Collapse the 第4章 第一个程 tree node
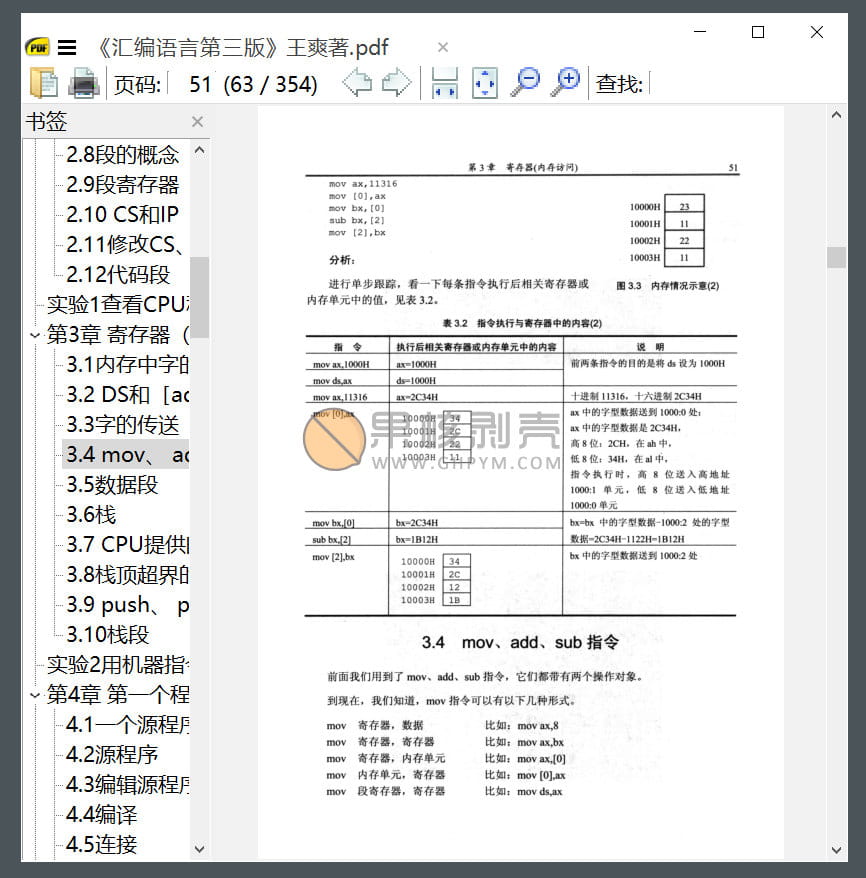 [35, 695]
